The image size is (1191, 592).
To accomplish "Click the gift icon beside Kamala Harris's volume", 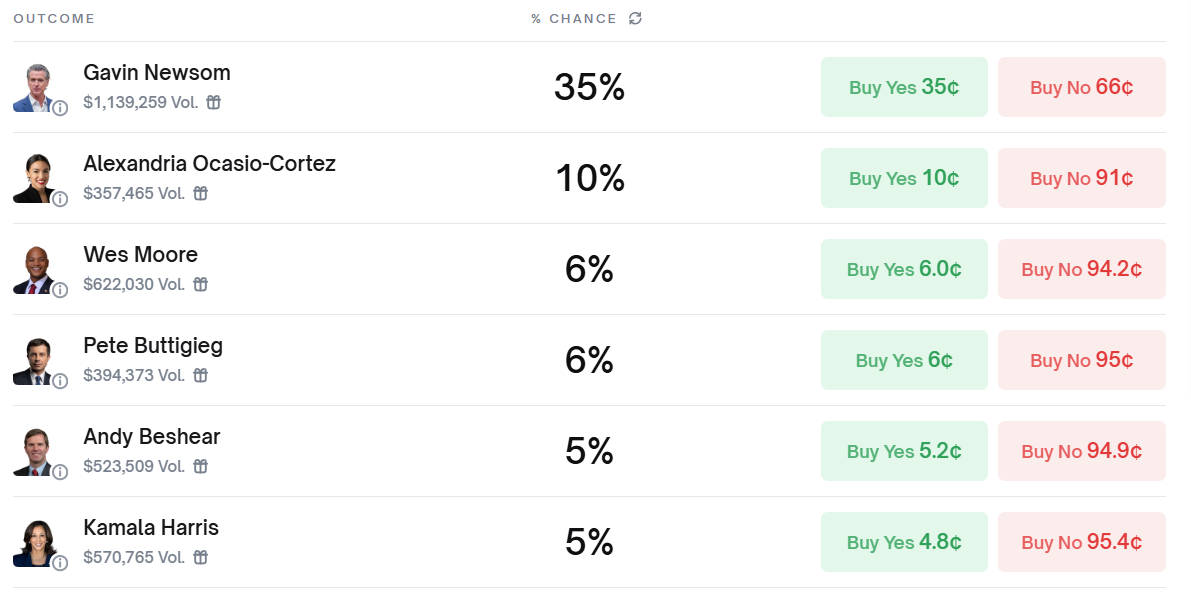I will [x=200, y=557].
